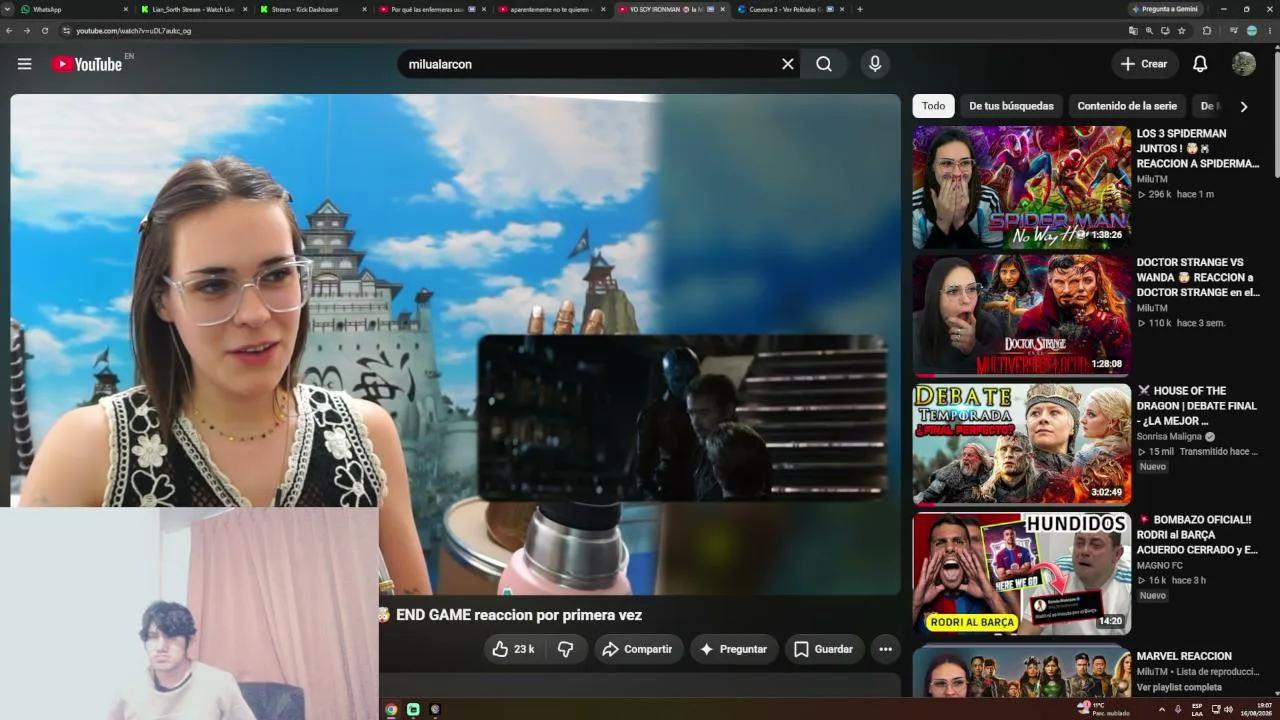The width and height of the screenshot is (1280, 720).
Task: Start voice search with microphone
Action: 875,64
